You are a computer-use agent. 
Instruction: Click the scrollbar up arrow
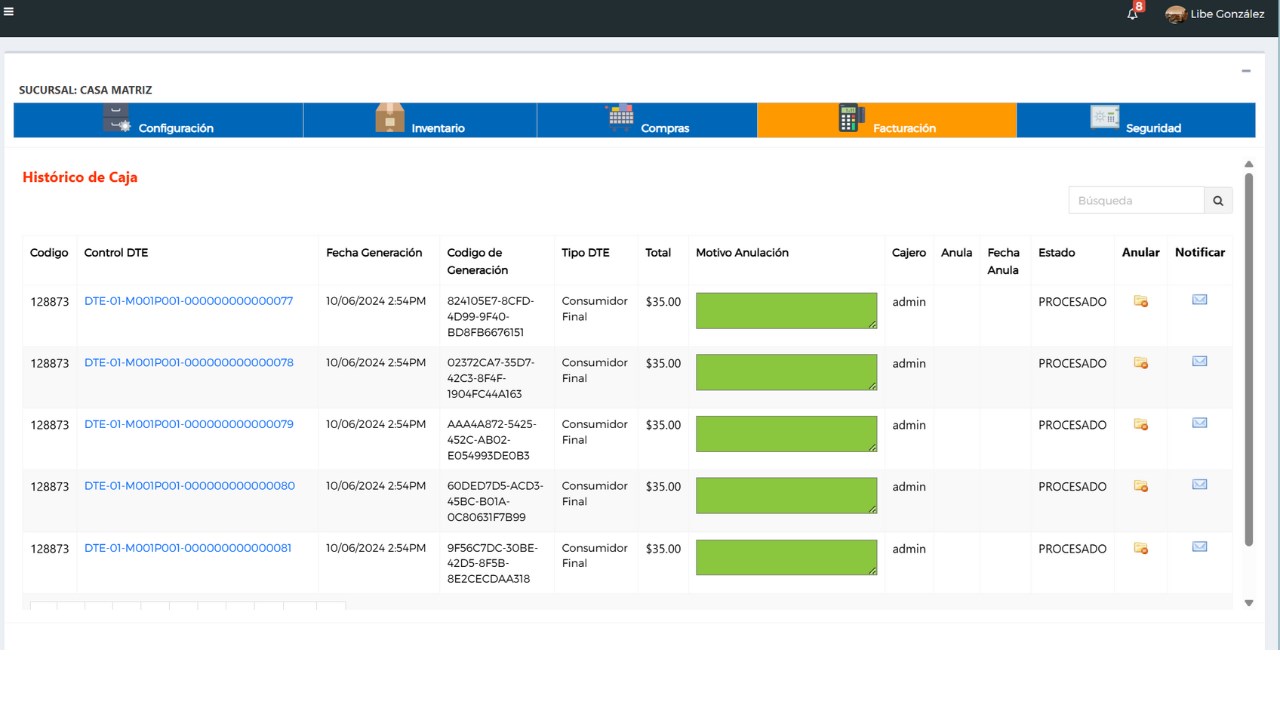pos(1248,164)
